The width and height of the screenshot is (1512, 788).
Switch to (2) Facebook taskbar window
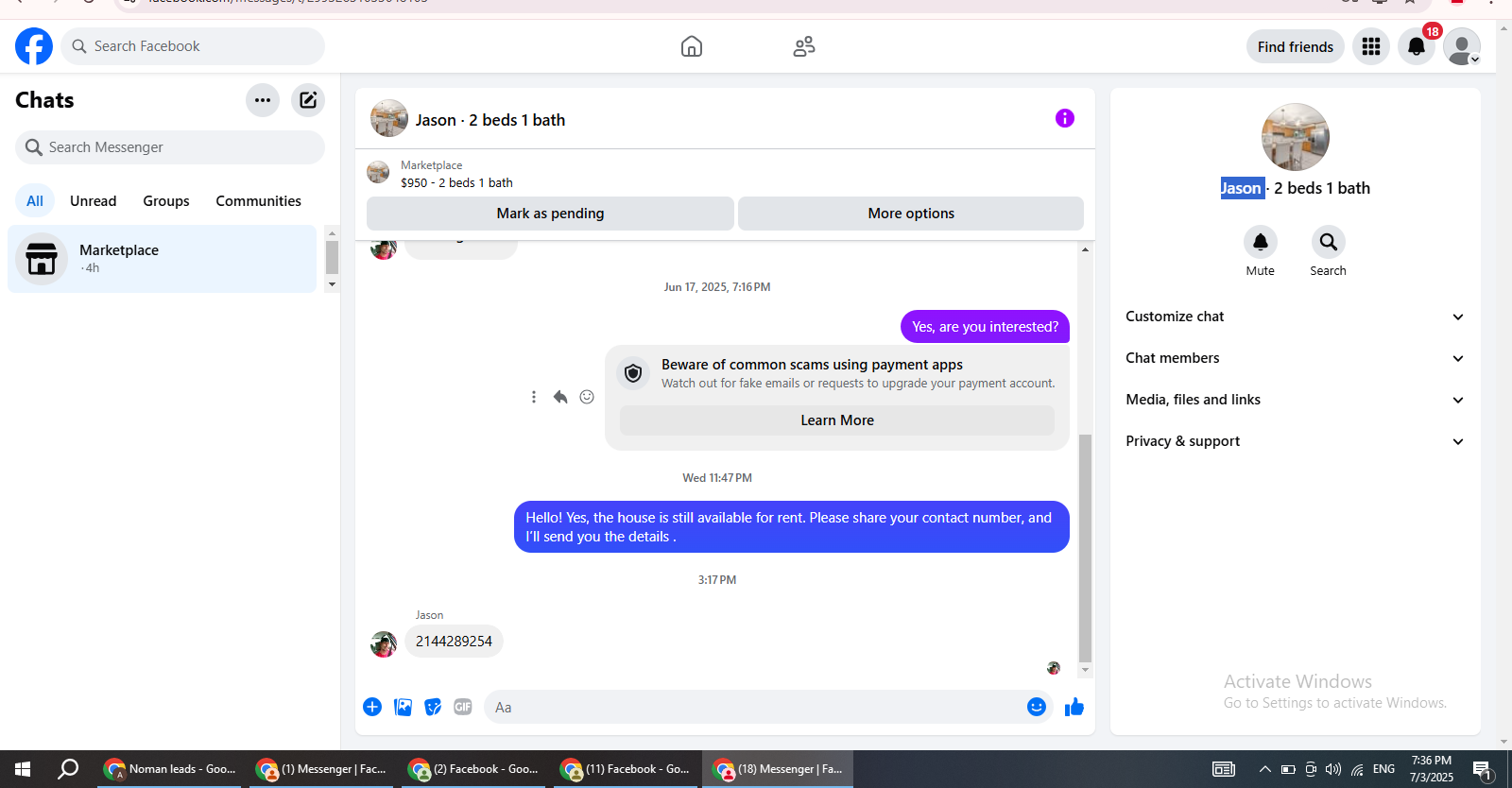(475, 769)
